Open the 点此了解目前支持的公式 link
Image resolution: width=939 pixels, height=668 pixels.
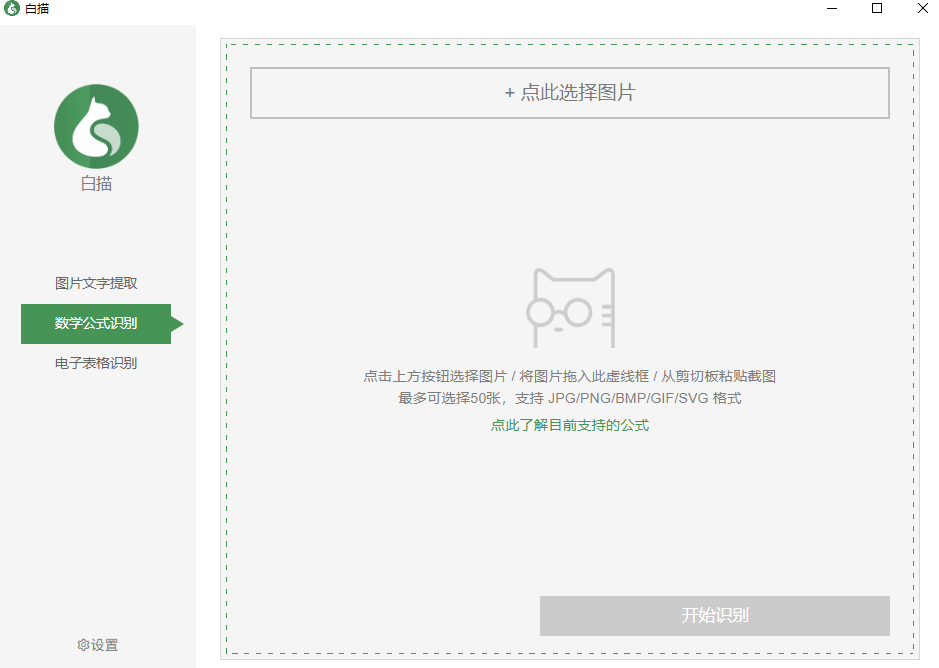[x=570, y=425]
